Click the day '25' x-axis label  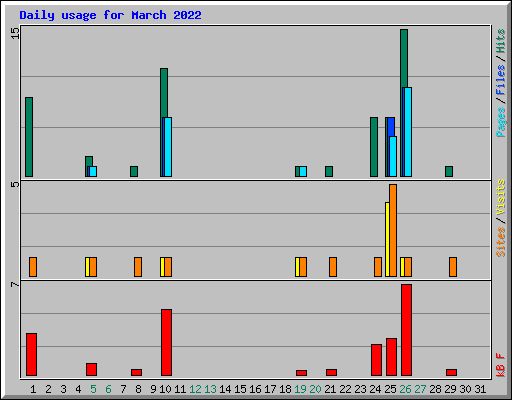pyautogui.click(x=390, y=389)
